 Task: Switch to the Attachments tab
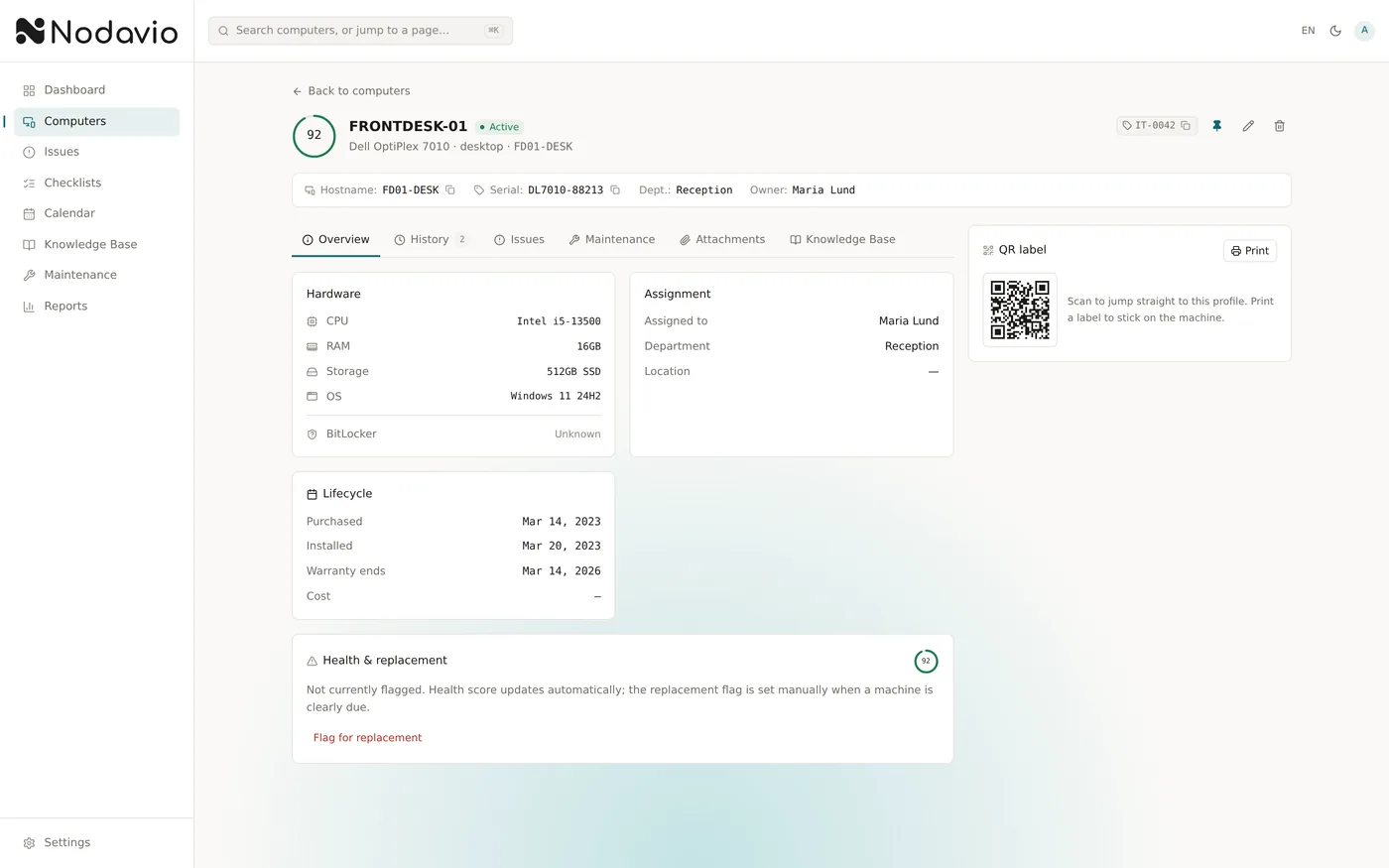722,240
